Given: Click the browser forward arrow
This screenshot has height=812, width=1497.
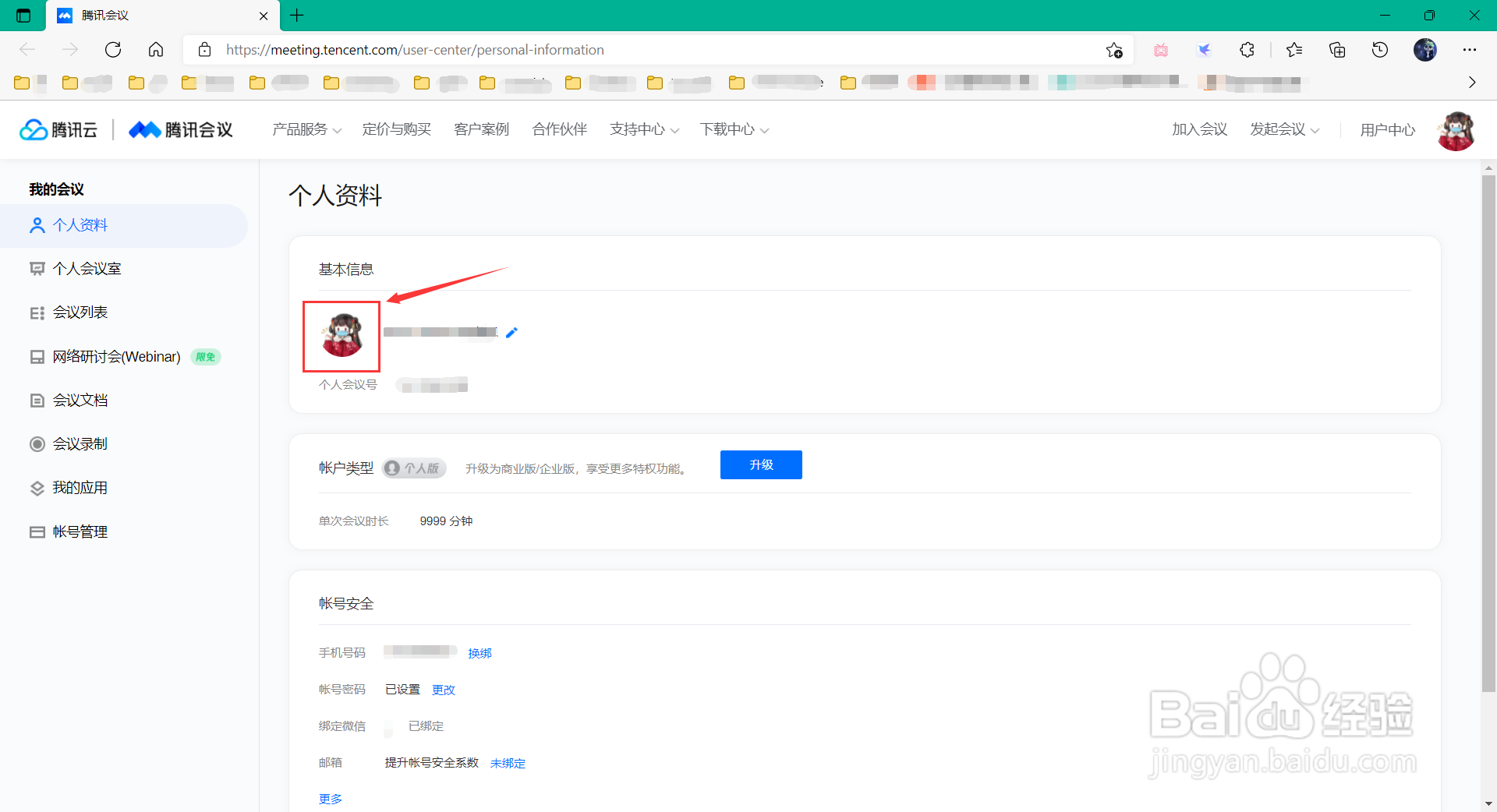Looking at the screenshot, I should (70, 50).
